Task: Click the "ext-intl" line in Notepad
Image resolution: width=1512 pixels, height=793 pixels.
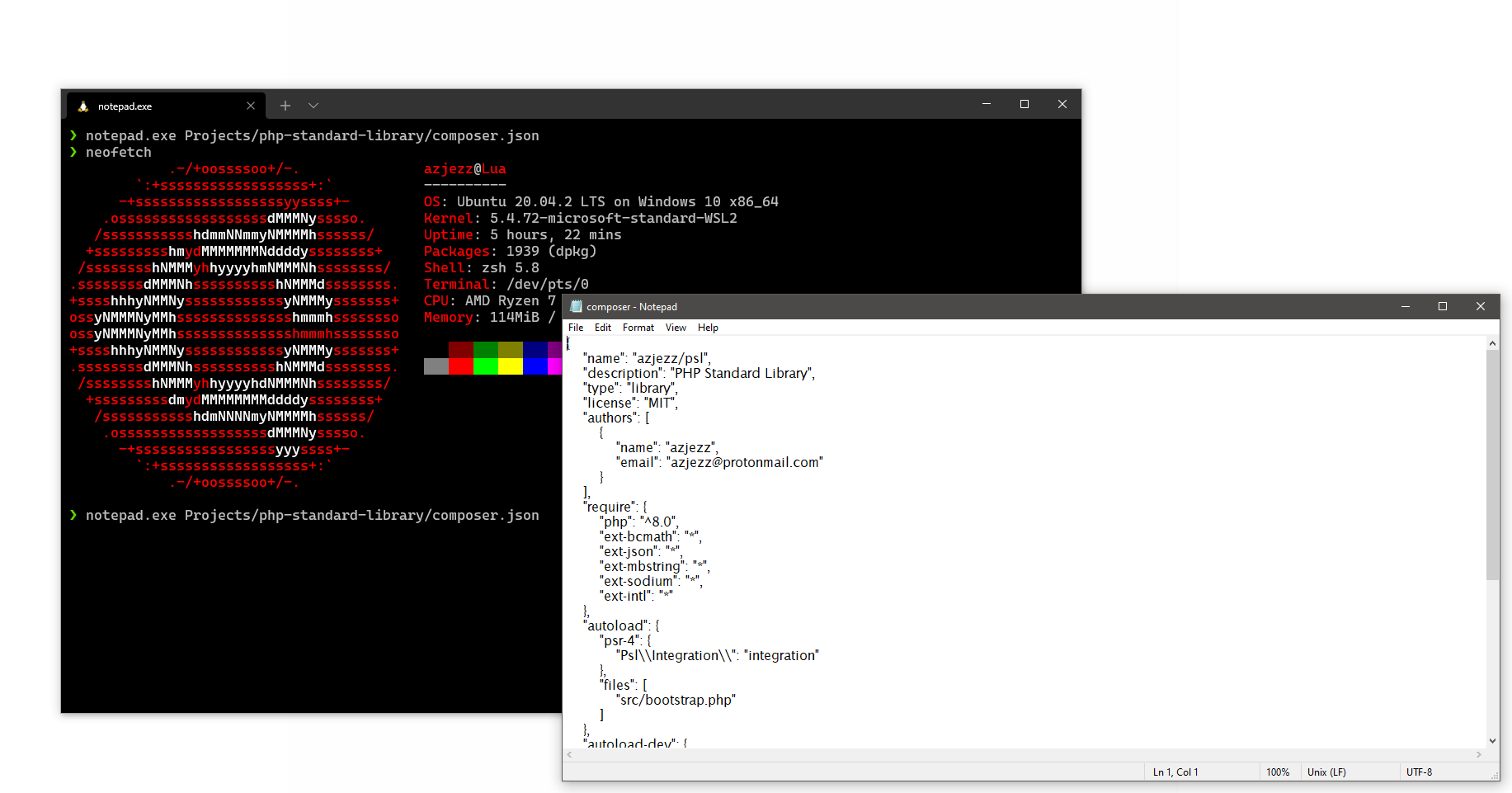Action: click(x=637, y=596)
